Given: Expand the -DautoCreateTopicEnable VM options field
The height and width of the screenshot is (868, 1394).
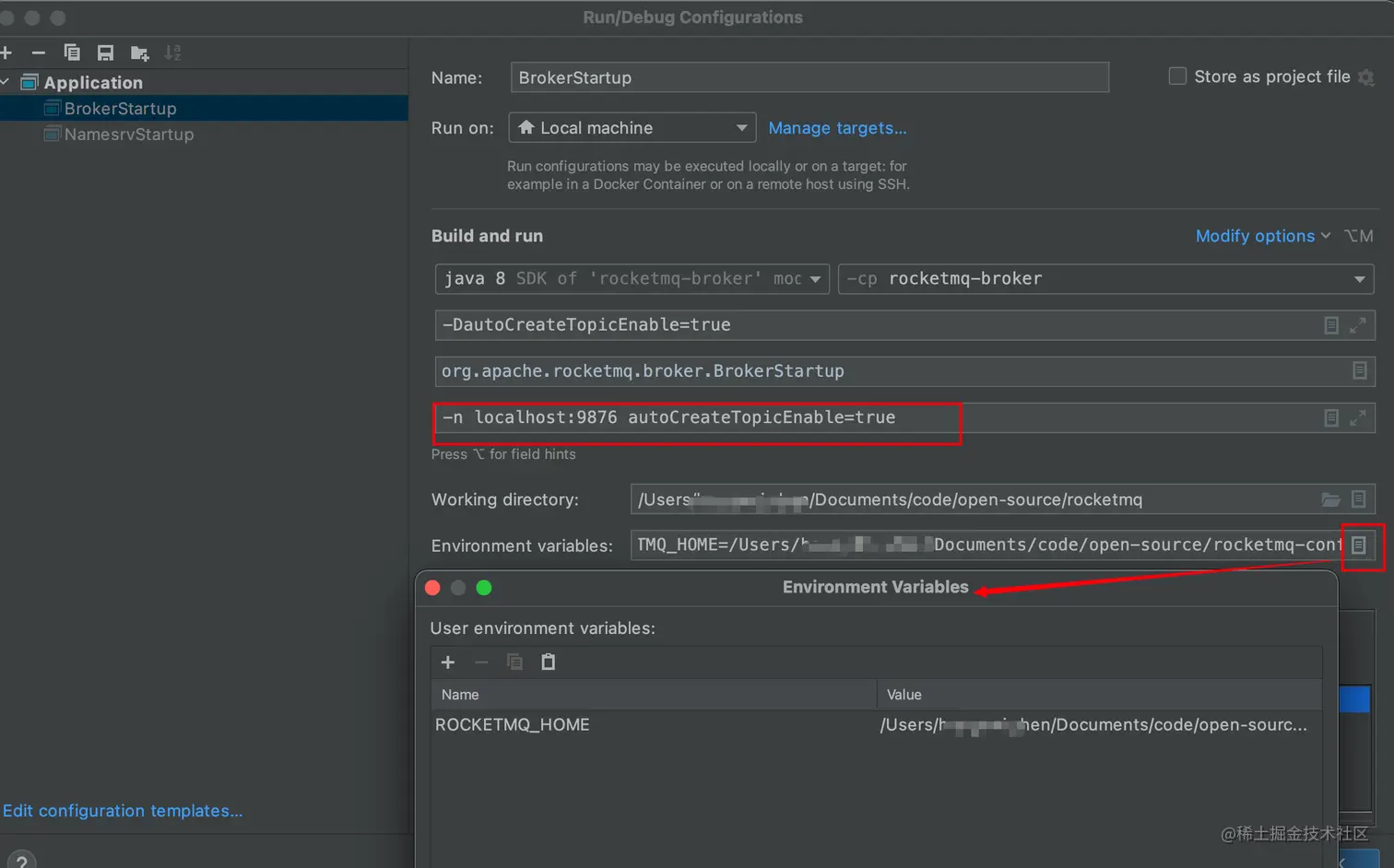Looking at the screenshot, I should pos(1358,325).
